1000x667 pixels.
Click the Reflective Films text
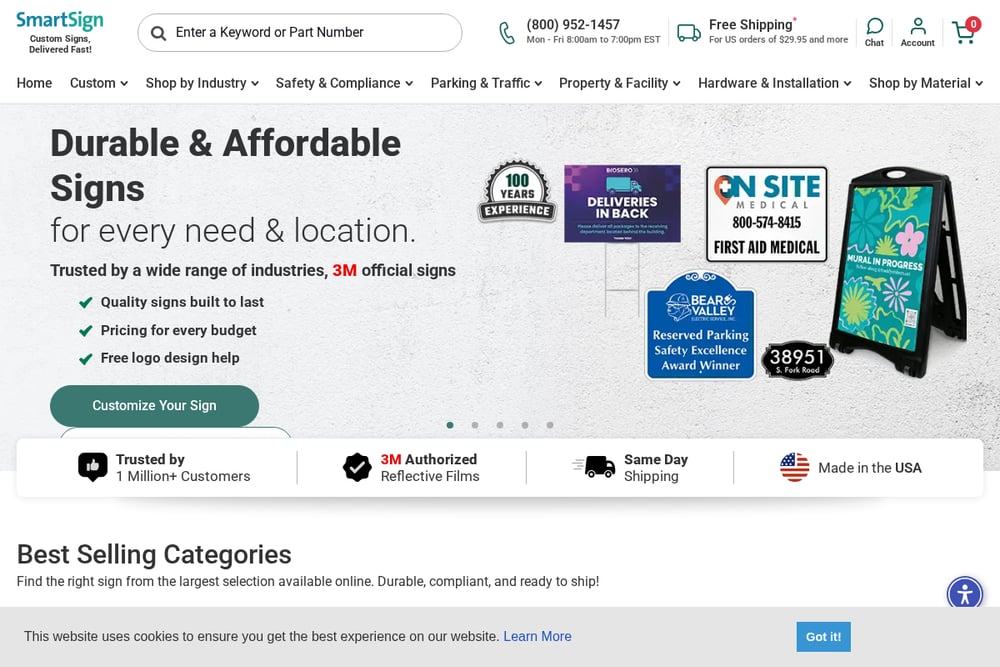pyautogui.click(x=430, y=476)
